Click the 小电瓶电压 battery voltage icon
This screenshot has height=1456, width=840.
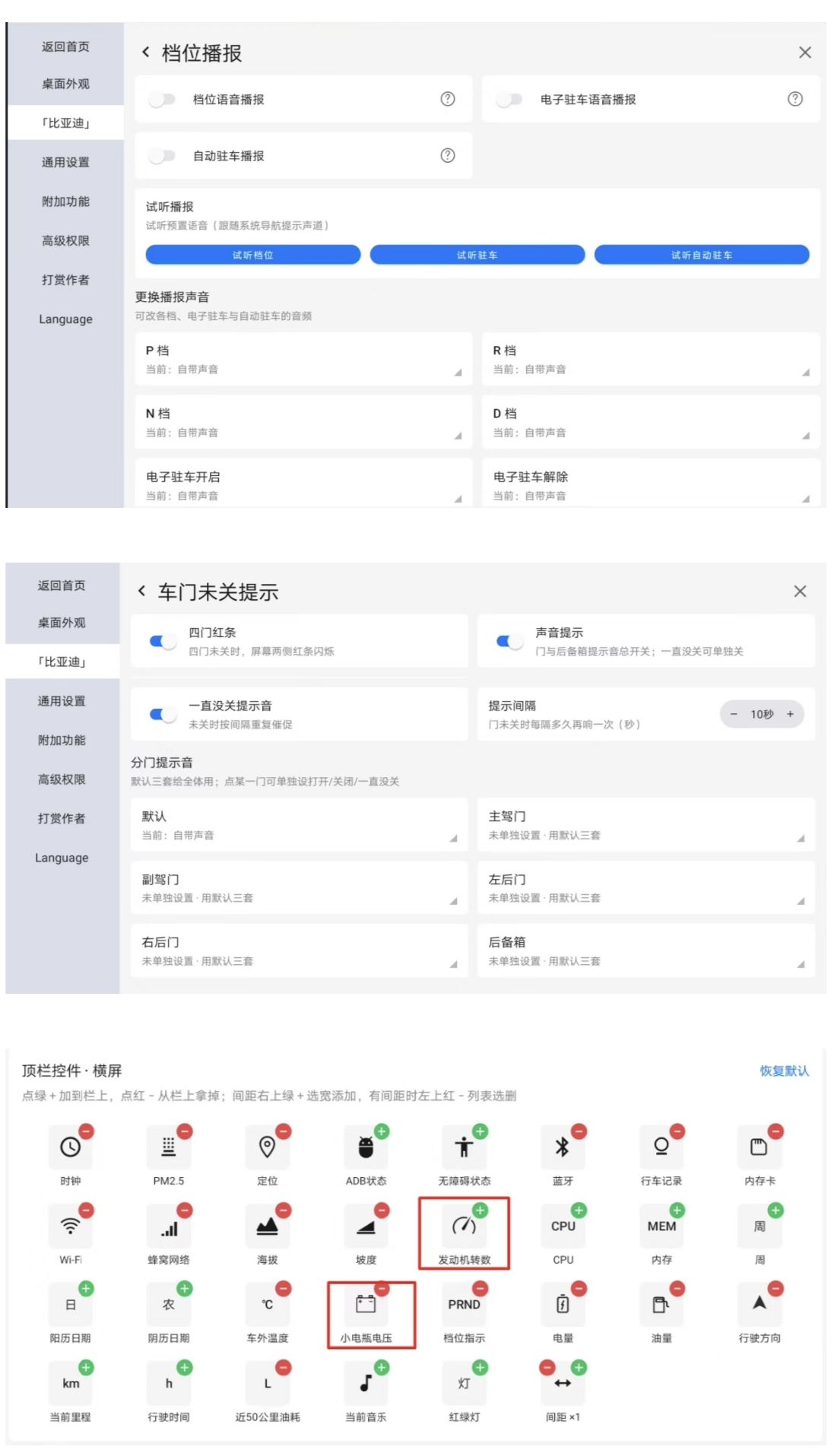(x=366, y=1305)
